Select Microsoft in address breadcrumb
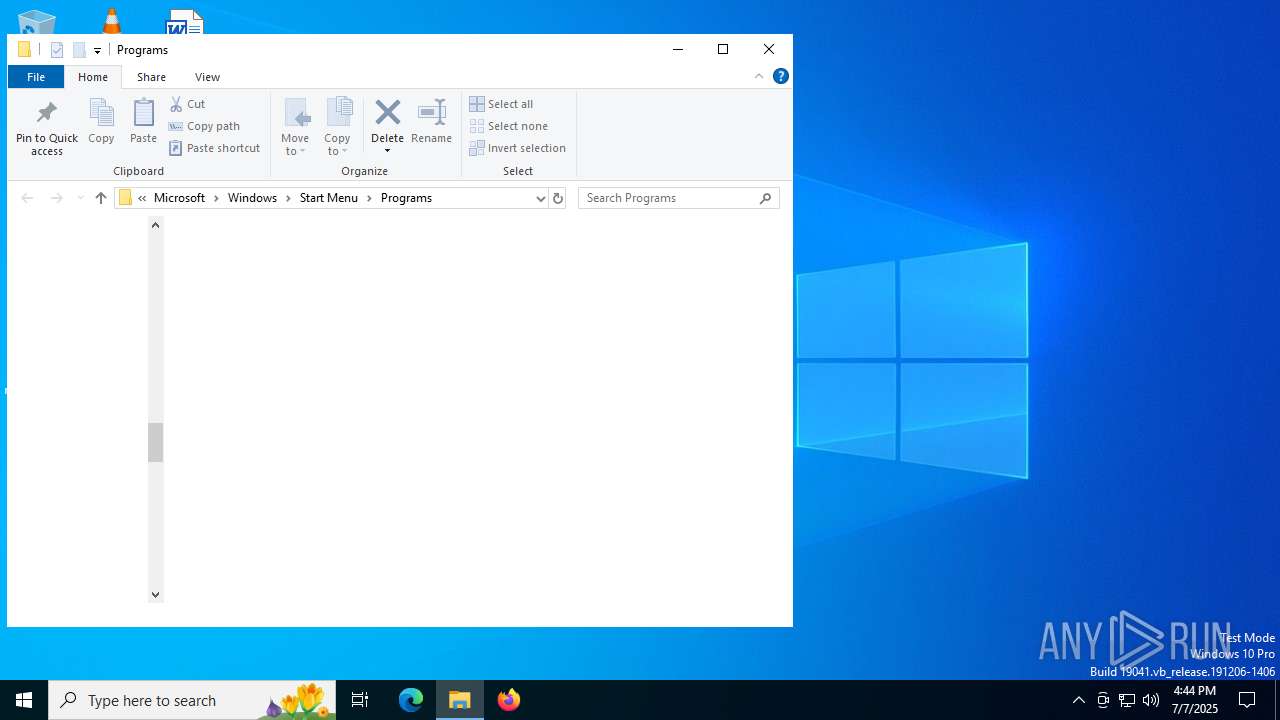 pos(179,198)
